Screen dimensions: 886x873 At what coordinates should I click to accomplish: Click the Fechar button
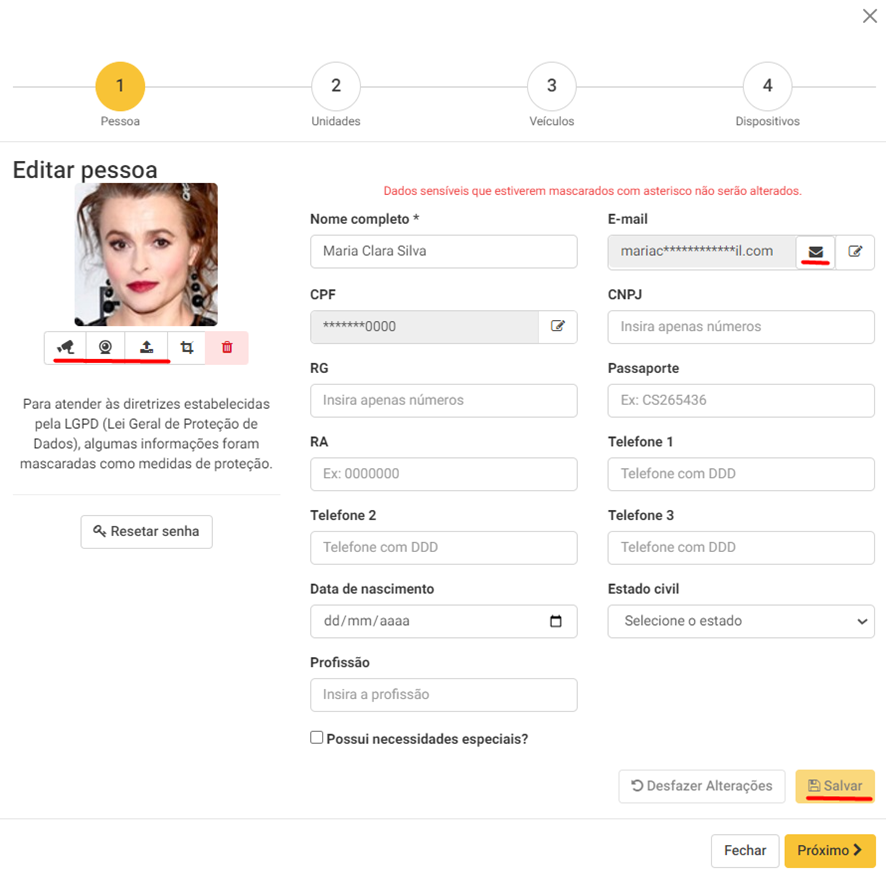point(745,850)
